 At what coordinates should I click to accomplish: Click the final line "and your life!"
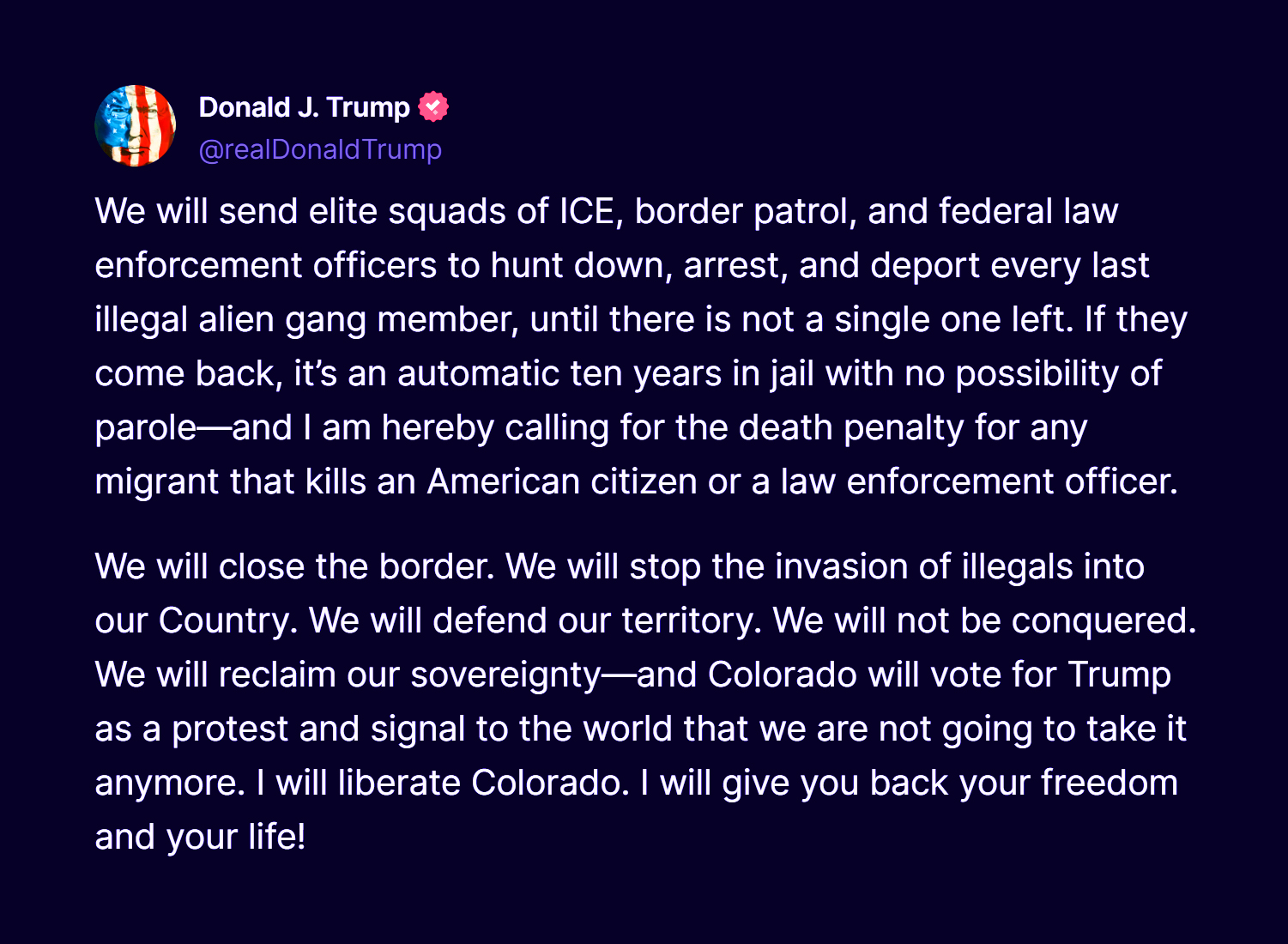[200, 838]
